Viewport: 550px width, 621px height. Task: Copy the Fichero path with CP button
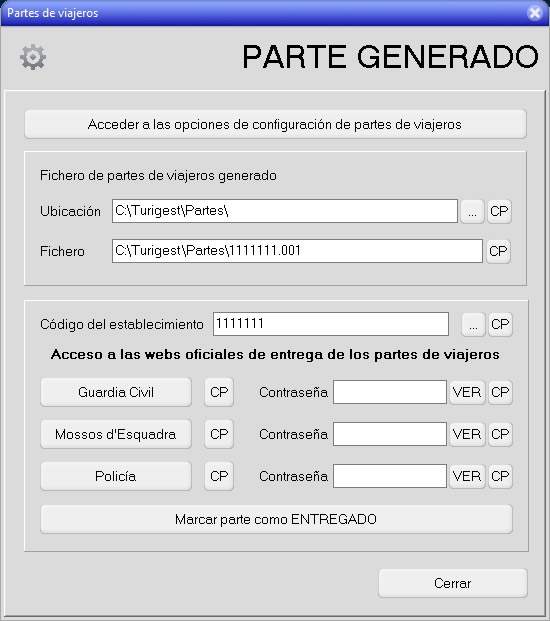498,251
